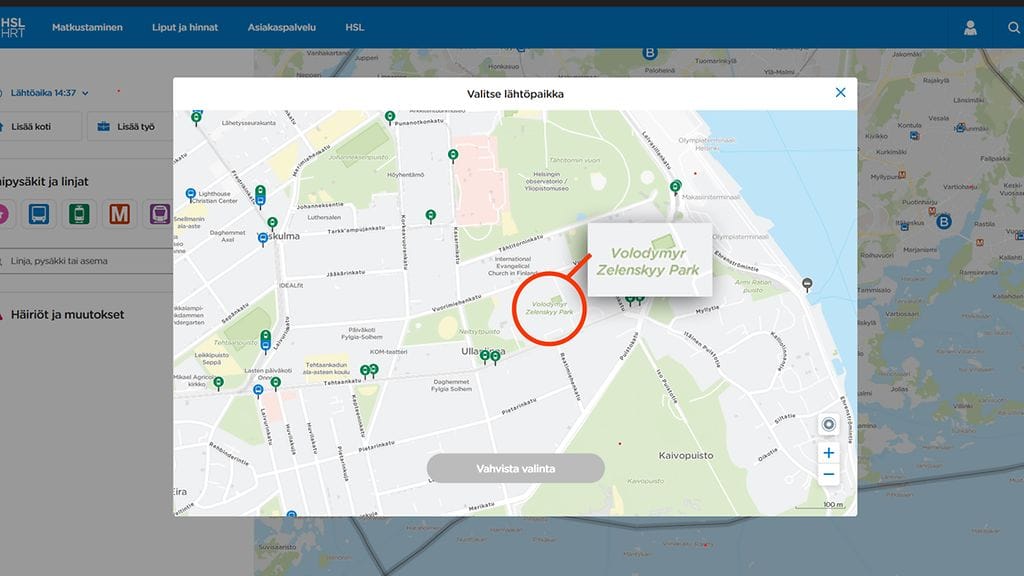Select the orange metro M icon
Viewport: 1024px width, 576px height.
pyautogui.click(x=119, y=213)
